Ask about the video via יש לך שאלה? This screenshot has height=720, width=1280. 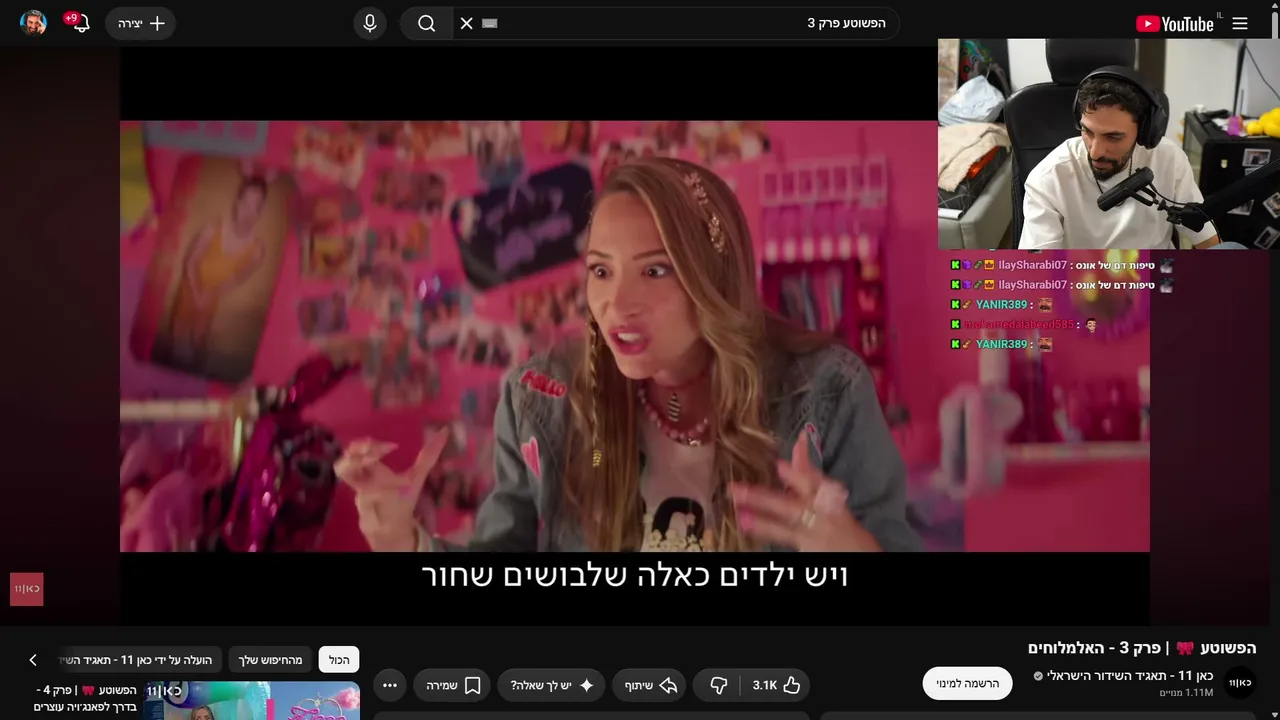click(x=552, y=685)
